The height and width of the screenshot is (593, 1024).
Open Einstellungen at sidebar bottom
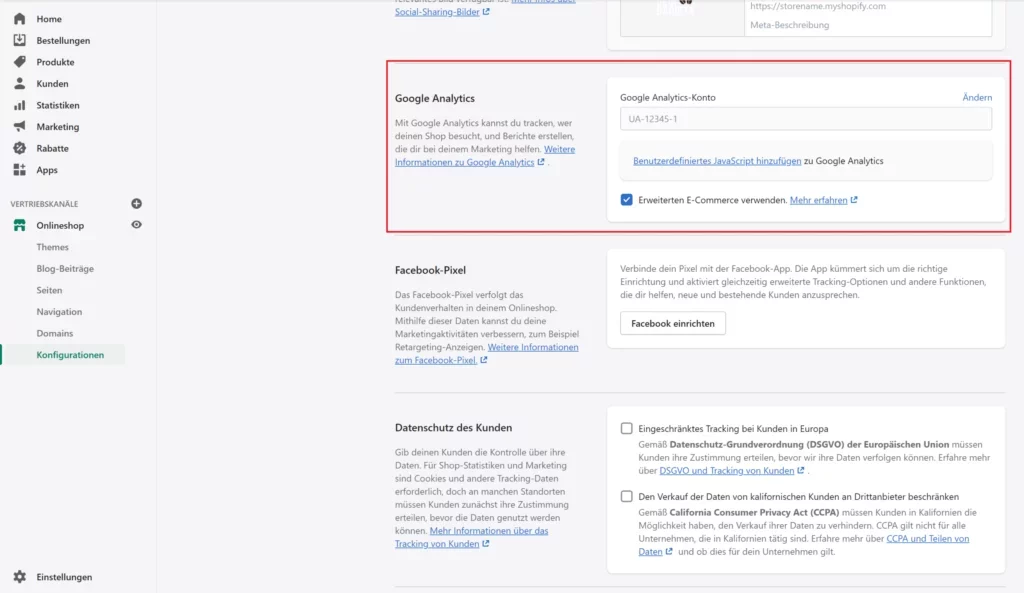point(64,577)
